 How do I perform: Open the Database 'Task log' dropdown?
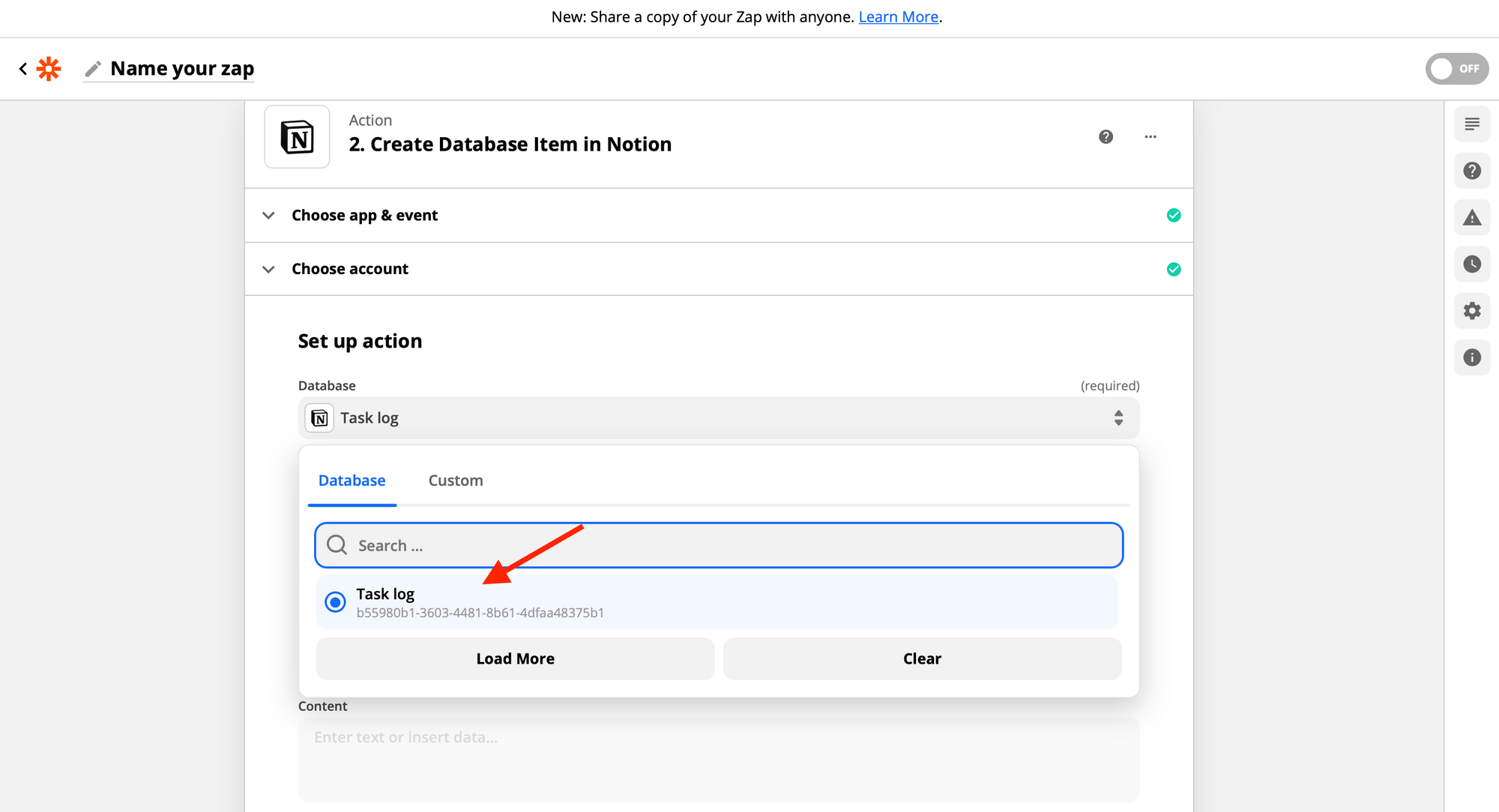pyautogui.click(x=719, y=418)
